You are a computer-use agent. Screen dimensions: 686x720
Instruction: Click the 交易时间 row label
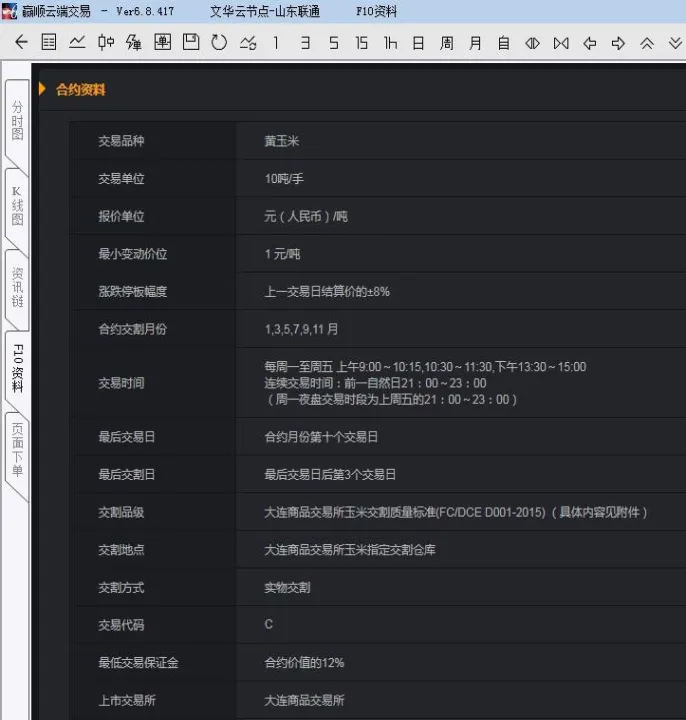tap(121, 383)
